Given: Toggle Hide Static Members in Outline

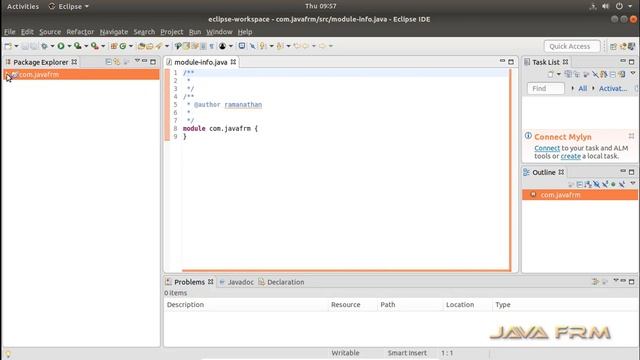Looking at the screenshot, I should [605, 184].
